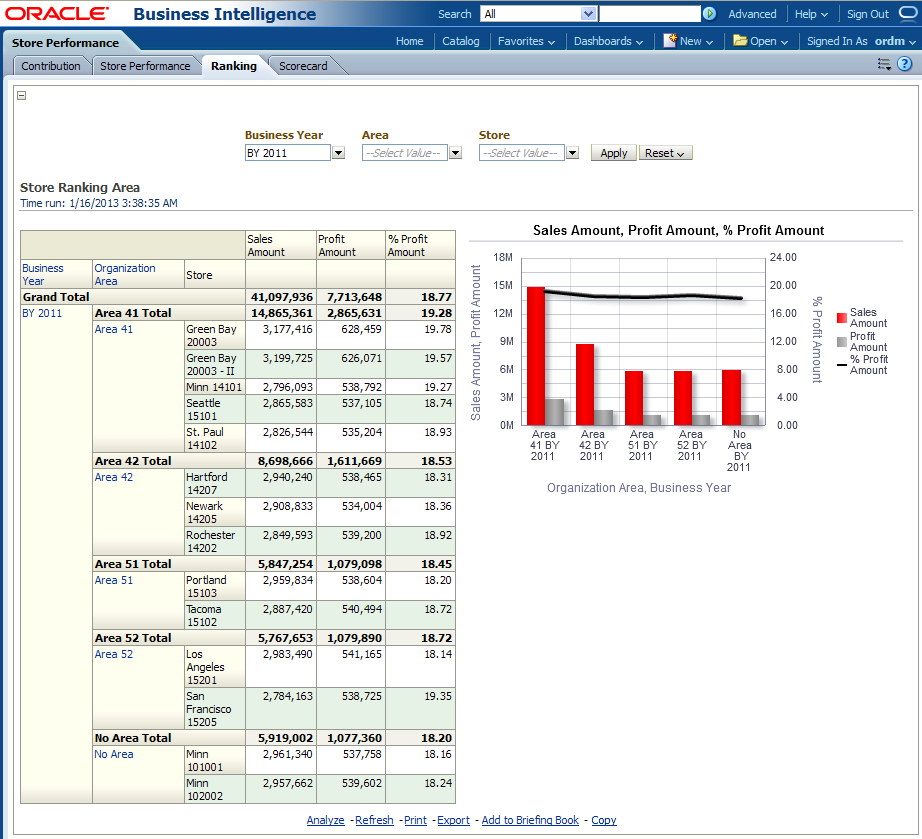
Task: Click the Oracle logo
Action: (x=58, y=14)
